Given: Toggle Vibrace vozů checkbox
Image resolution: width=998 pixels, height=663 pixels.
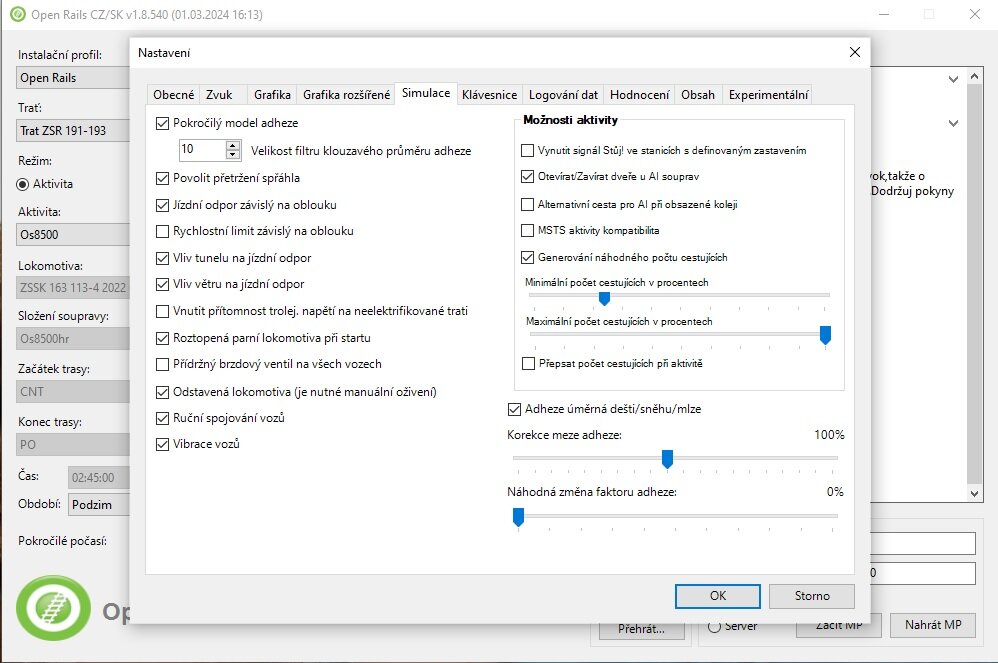Looking at the screenshot, I should pos(162,445).
